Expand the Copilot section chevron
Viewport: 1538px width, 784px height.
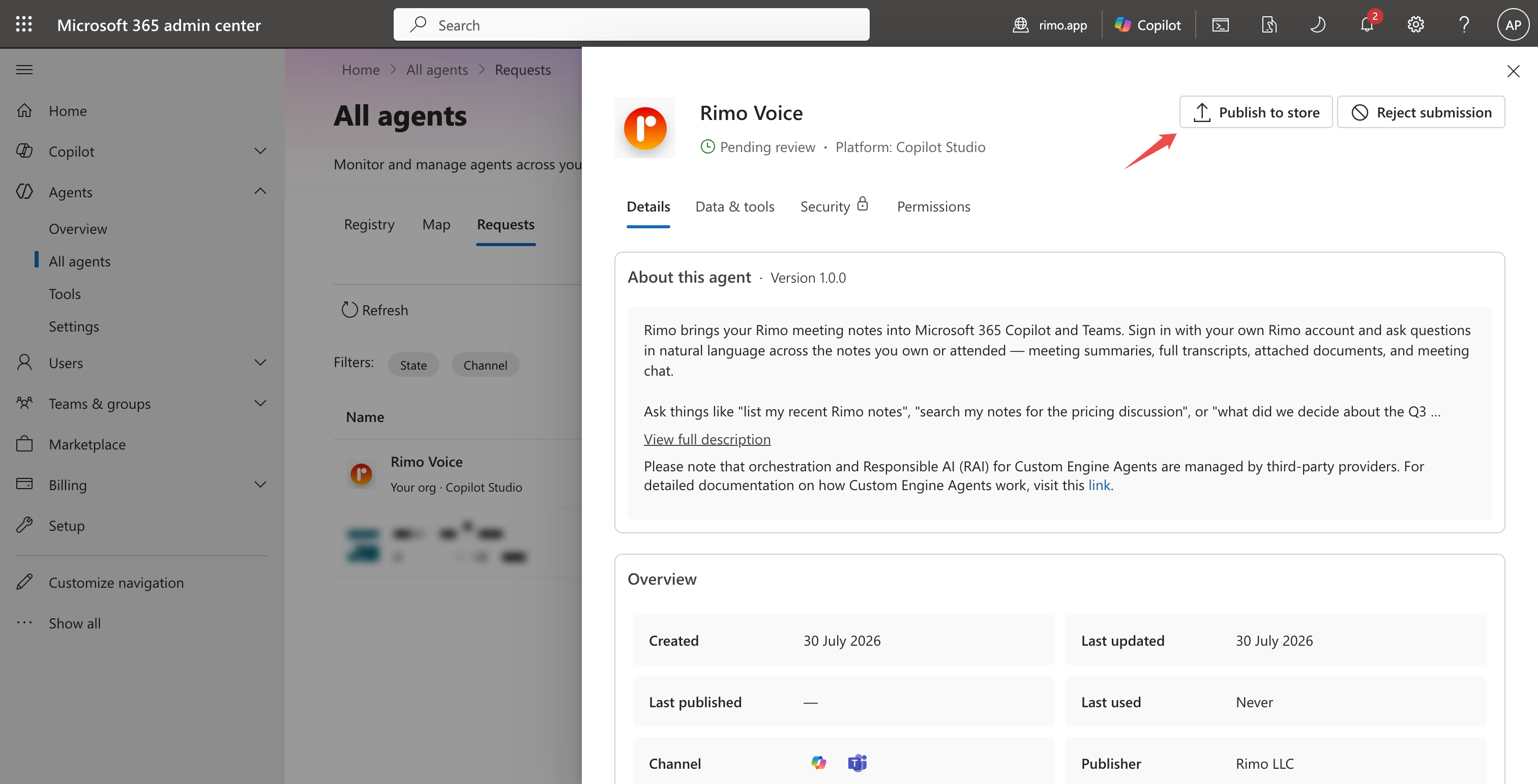click(260, 151)
